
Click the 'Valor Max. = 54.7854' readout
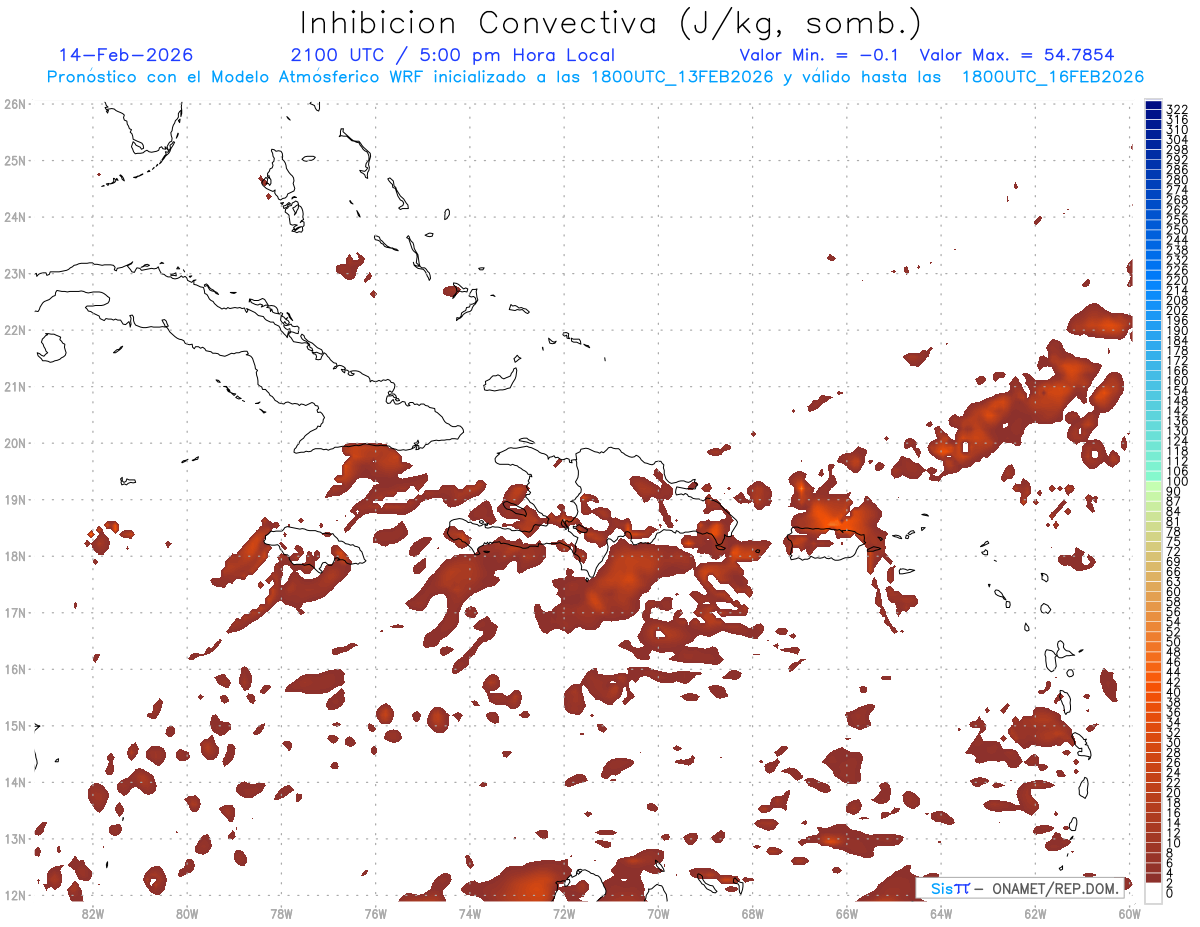[1016, 55]
